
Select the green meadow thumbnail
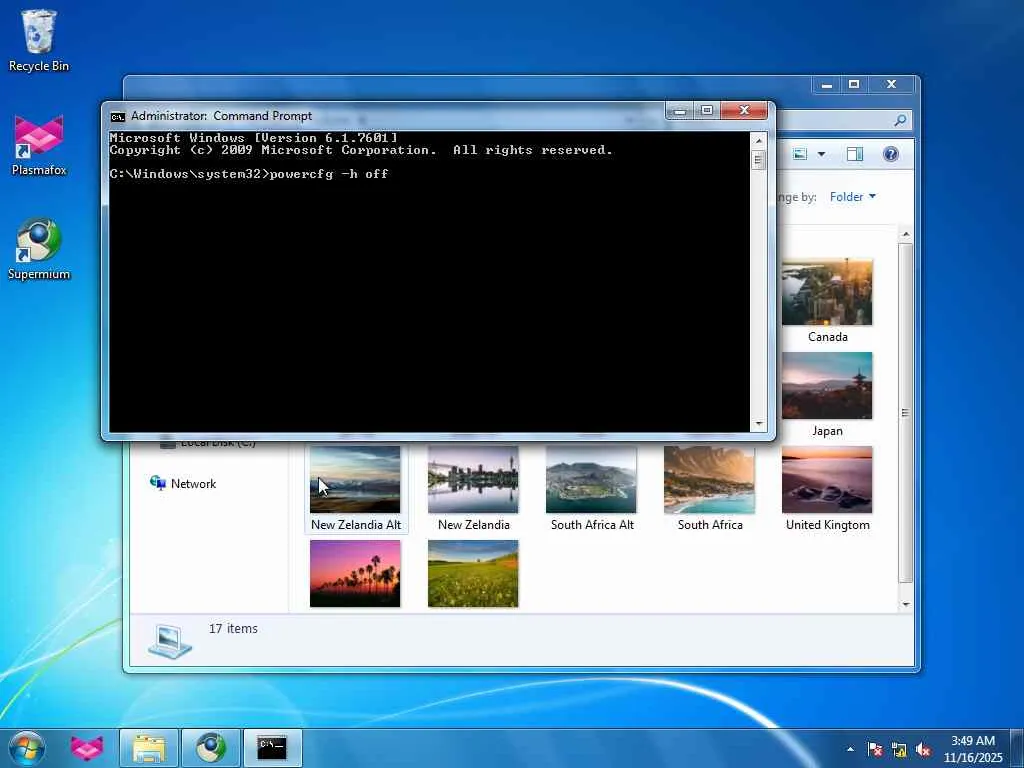pos(473,573)
